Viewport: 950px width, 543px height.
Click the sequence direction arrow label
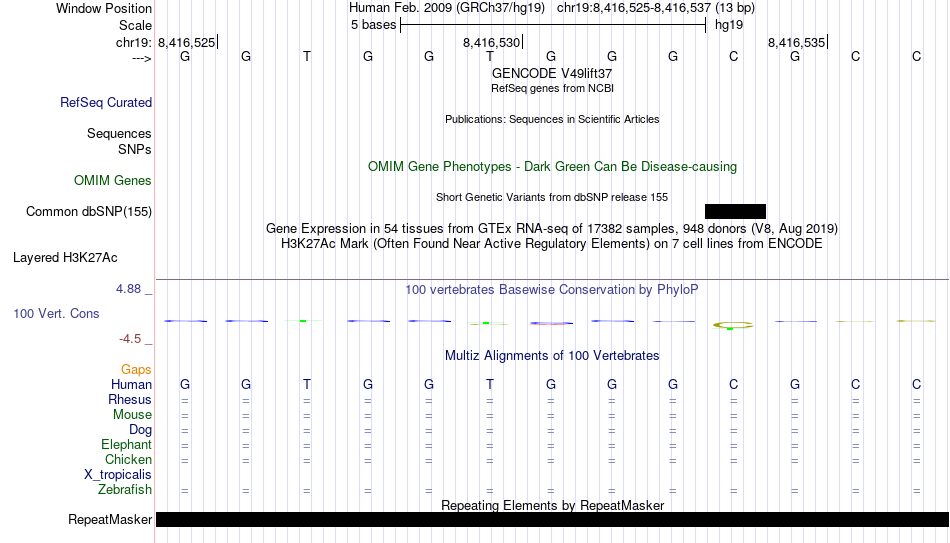(142, 59)
